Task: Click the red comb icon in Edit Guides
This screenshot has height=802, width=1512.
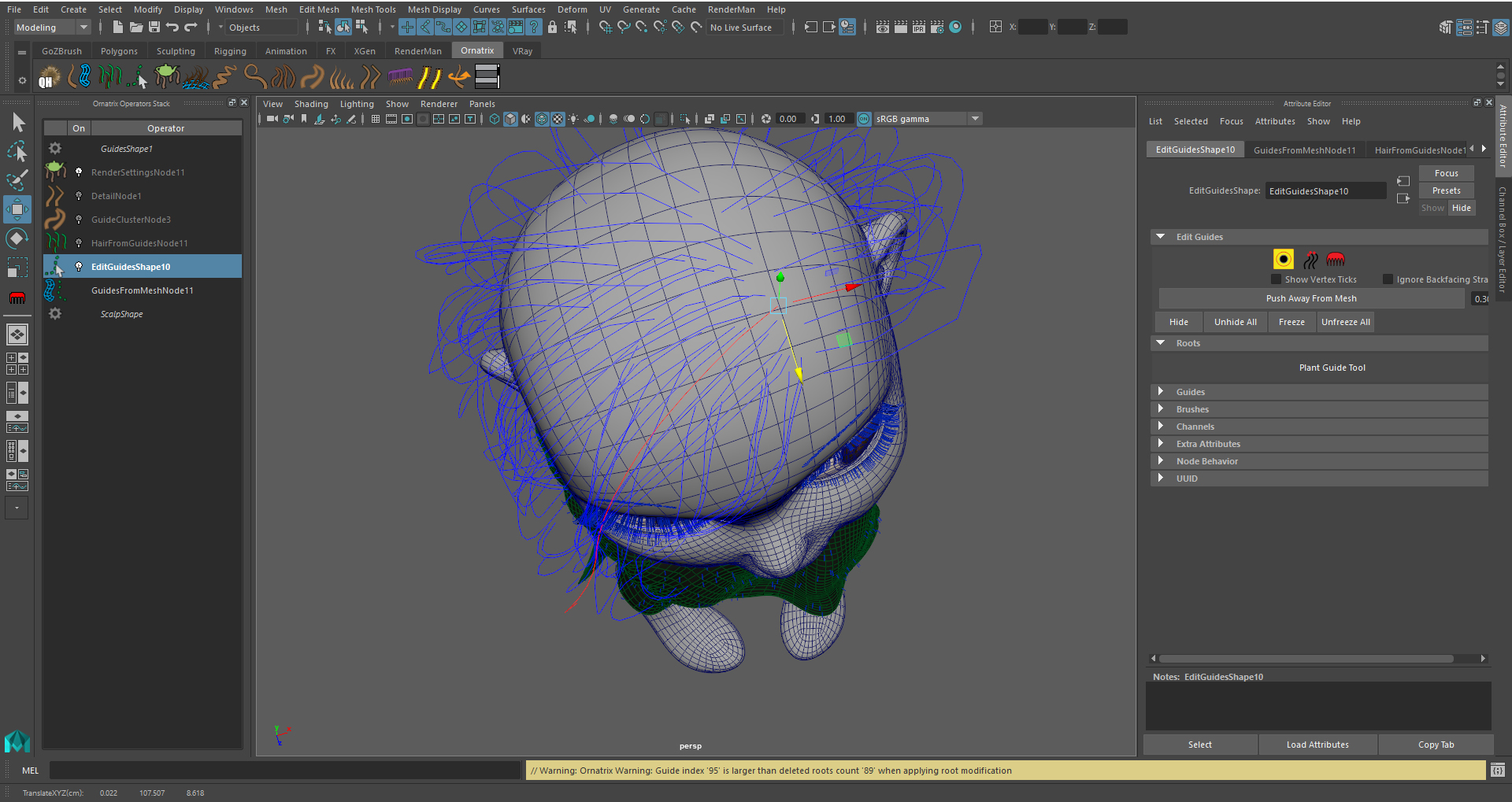Action: pos(1335,260)
